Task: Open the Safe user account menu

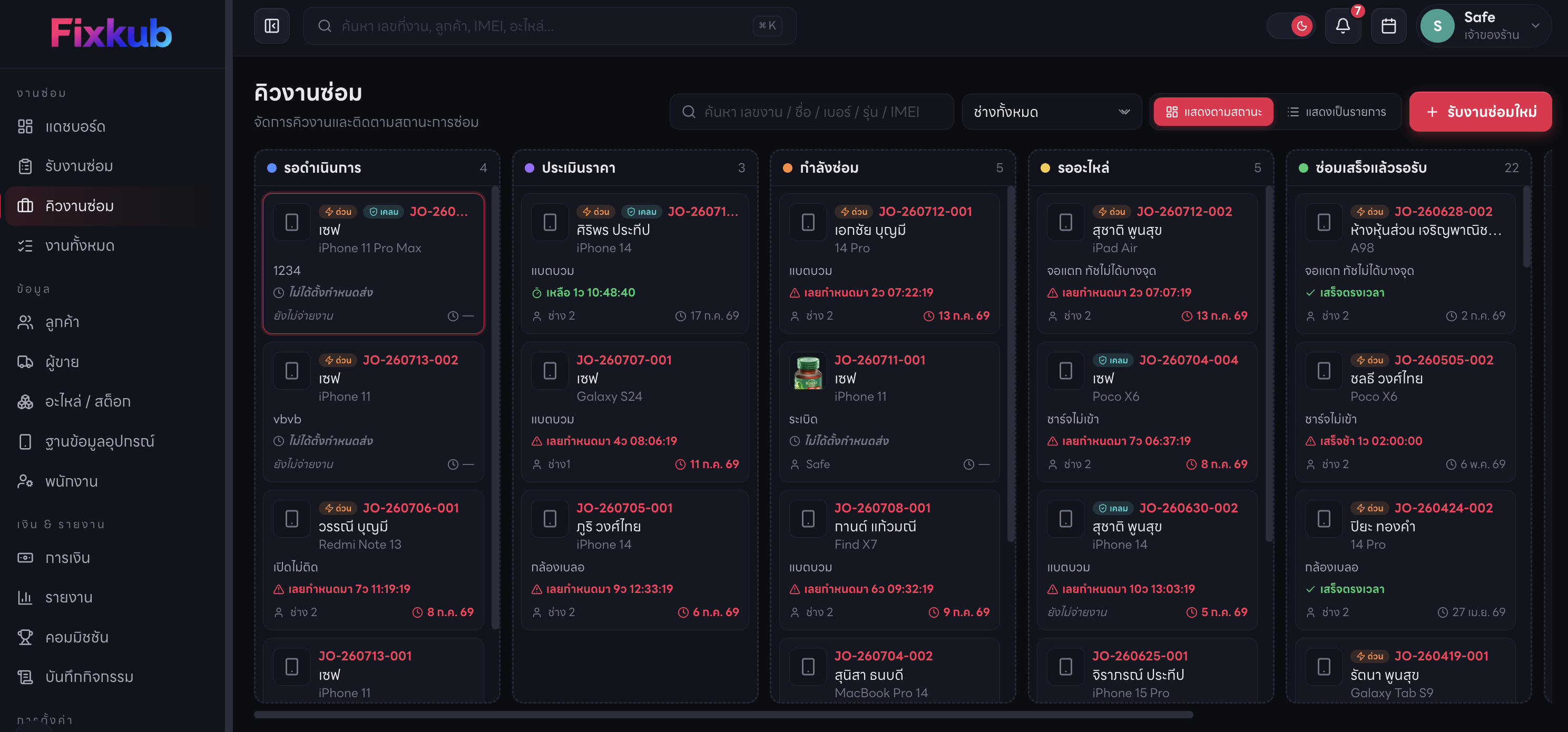Action: [1483, 26]
